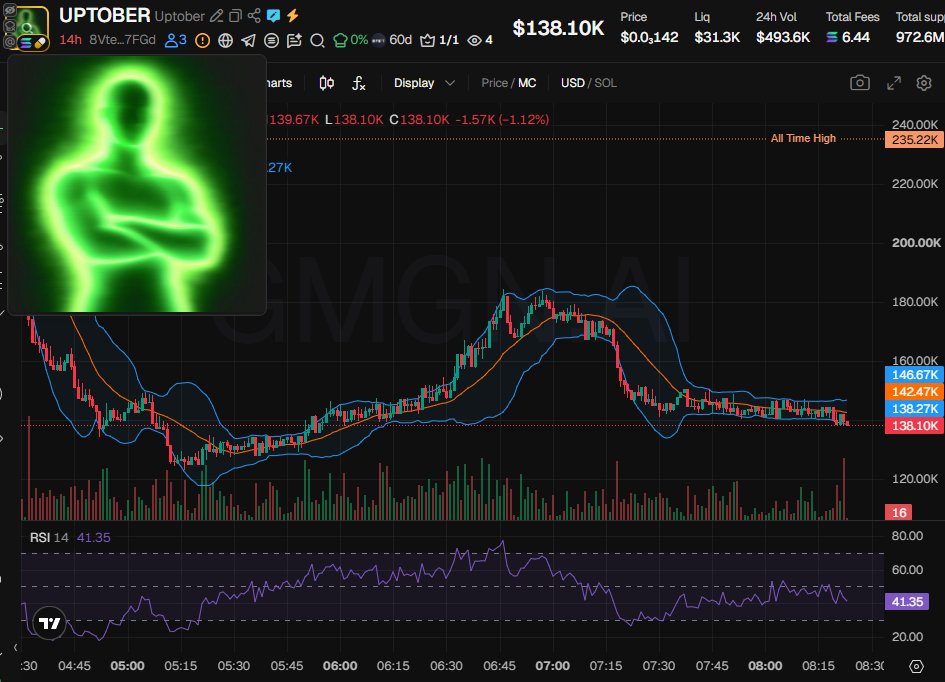This screenshot has width=945, height=682.
Task: Click the Price $0.0₃142 stat
Action: pyautogui.click(x=649, y=28)
